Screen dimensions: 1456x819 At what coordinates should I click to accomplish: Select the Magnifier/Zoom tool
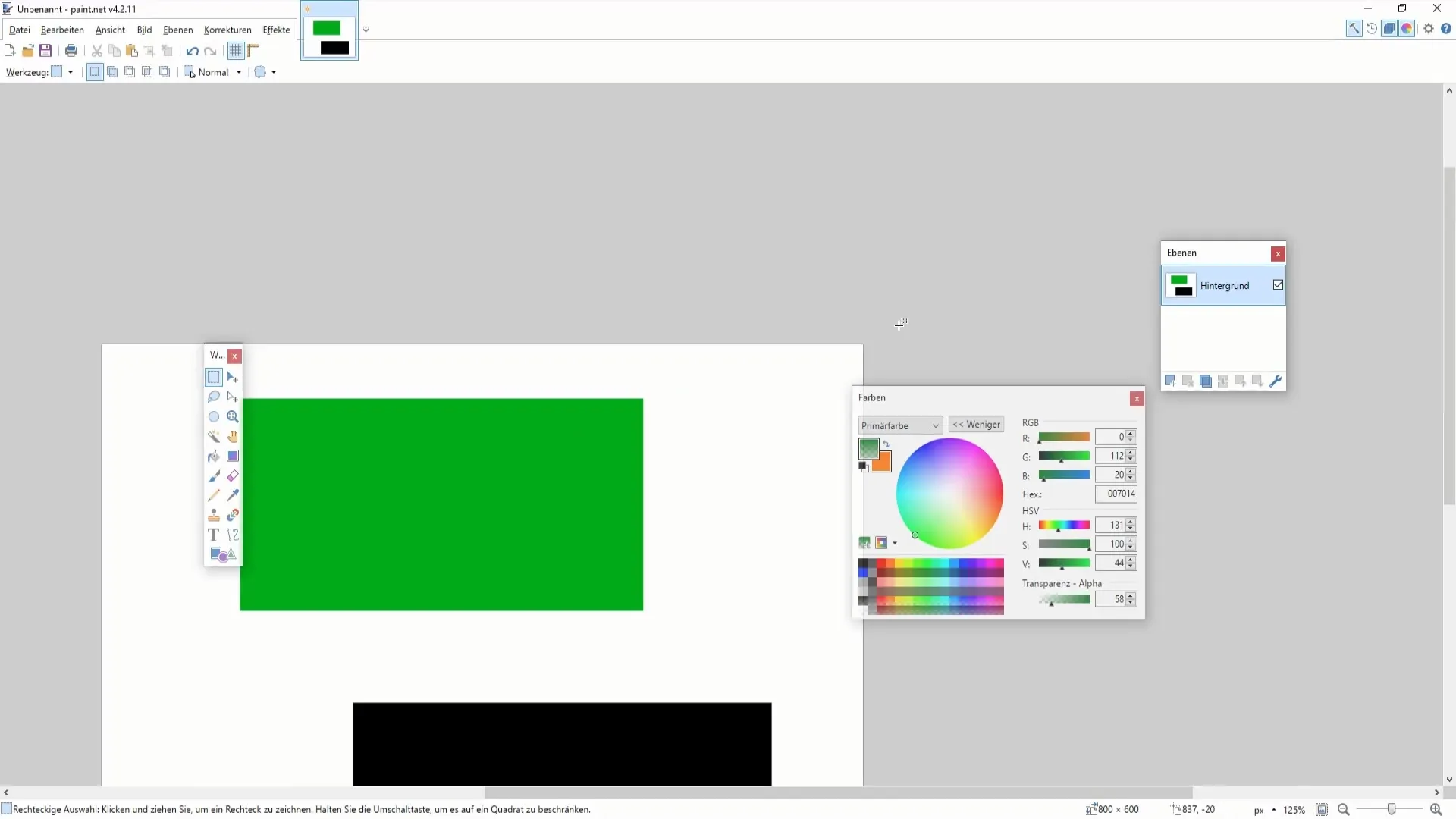(x=232, y=416)
